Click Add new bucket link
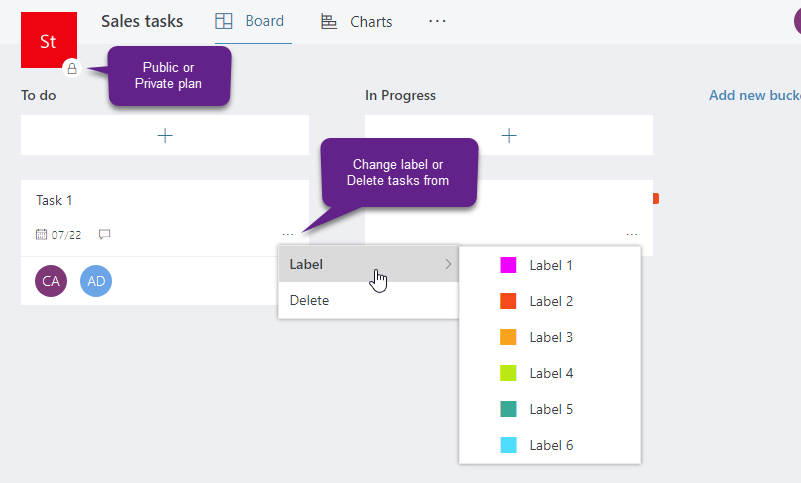 coord(755,95)
